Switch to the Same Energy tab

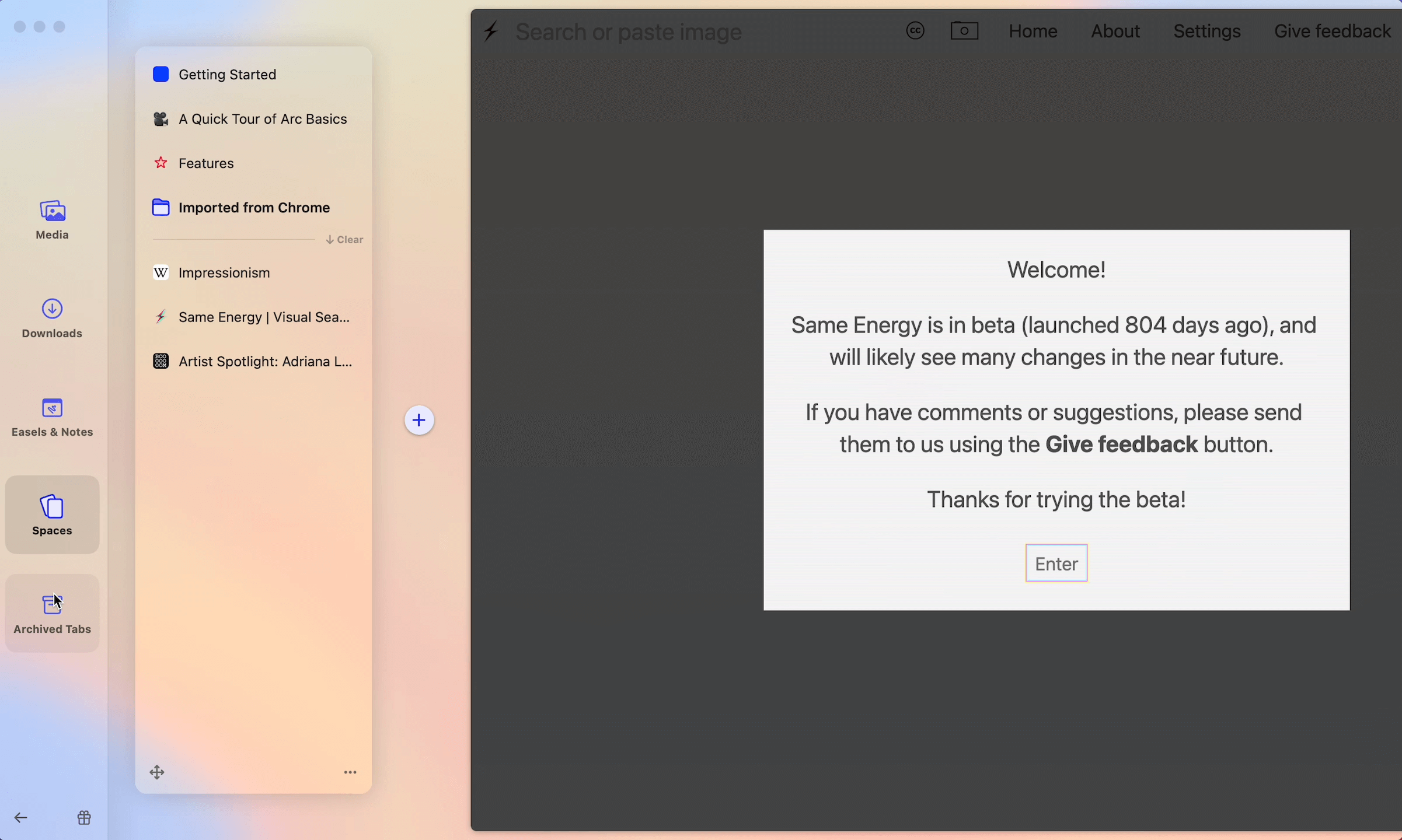263,317
